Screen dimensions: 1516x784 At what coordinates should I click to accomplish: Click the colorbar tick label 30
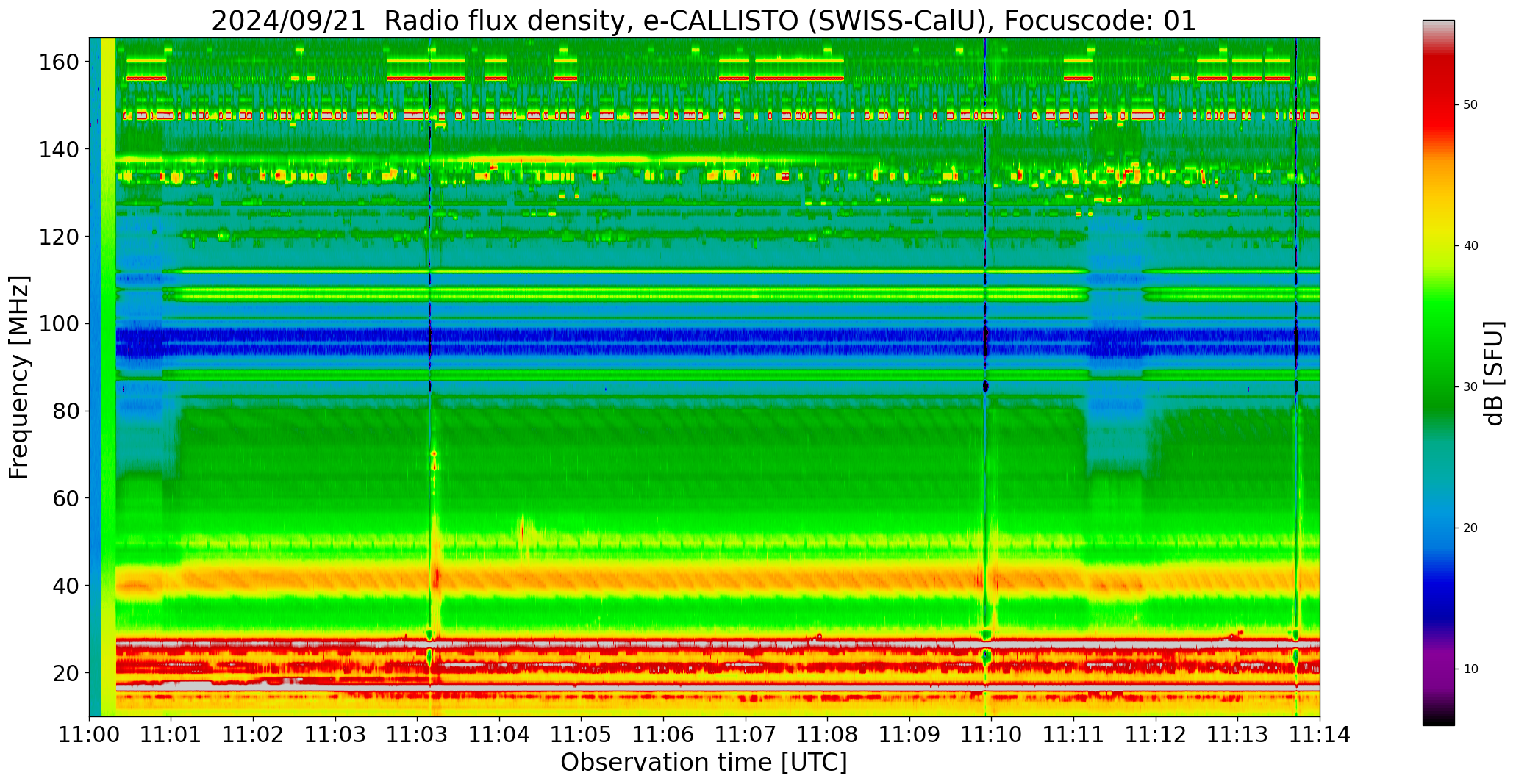point(1470,387)
